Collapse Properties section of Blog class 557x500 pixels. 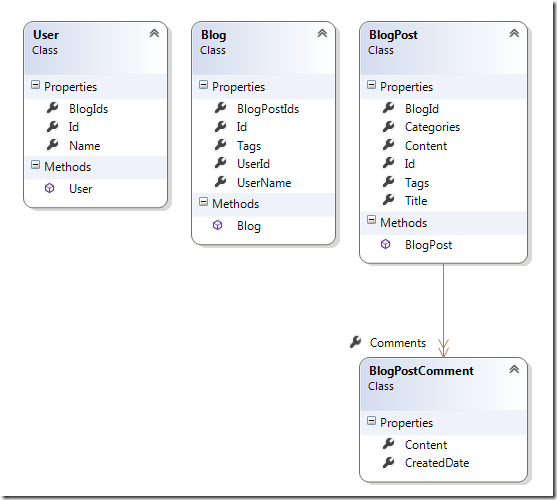[x=203, y=85]
